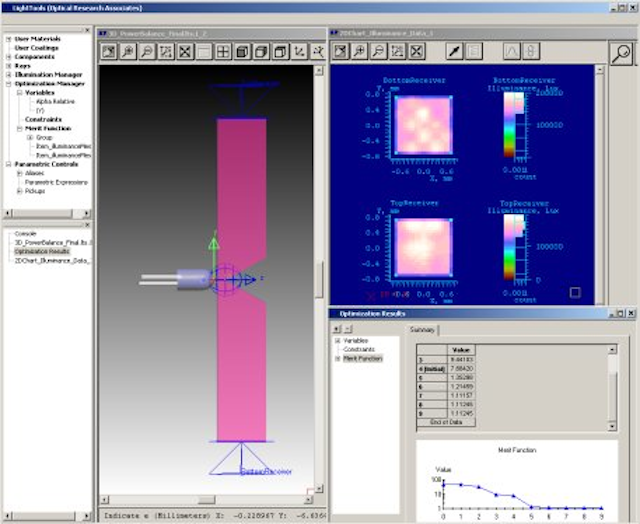Click BottomReceiver color scale bar

click(x=509, y=125)
